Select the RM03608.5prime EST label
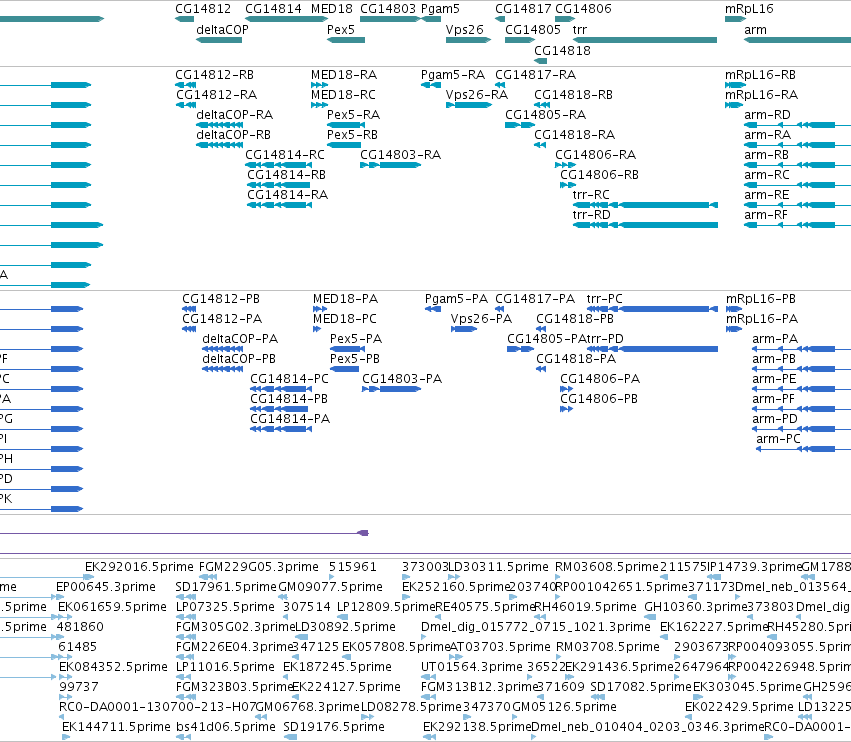The image size is (851, 742). 607,567
